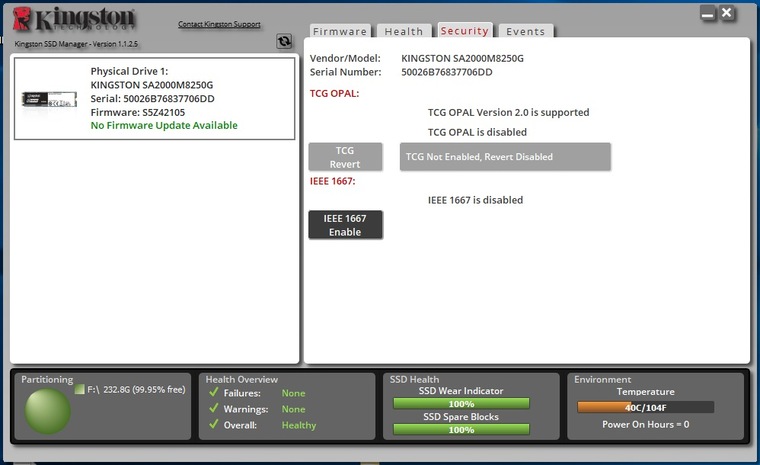Select the Security tab

464,31
